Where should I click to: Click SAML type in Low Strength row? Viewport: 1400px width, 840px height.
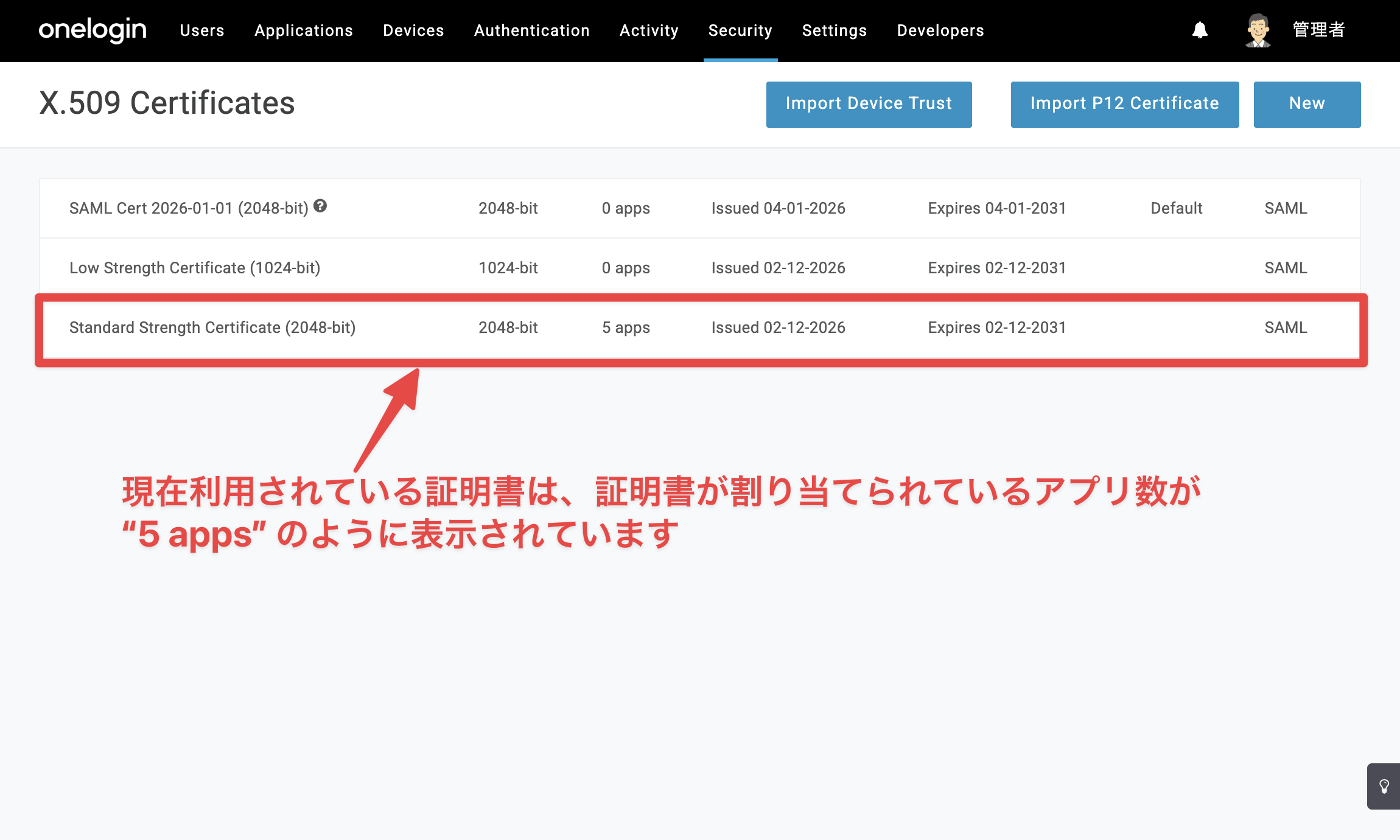[1286, 268]
